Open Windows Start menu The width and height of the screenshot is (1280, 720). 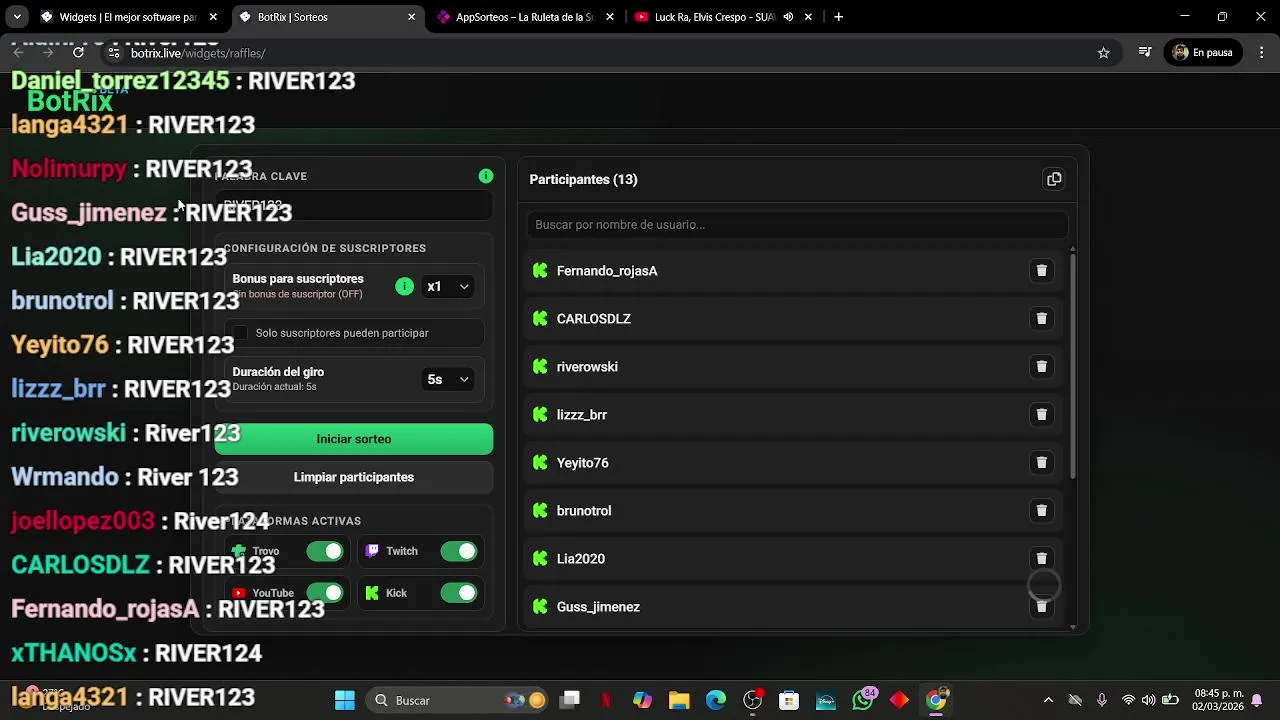(x=345, y=701)
